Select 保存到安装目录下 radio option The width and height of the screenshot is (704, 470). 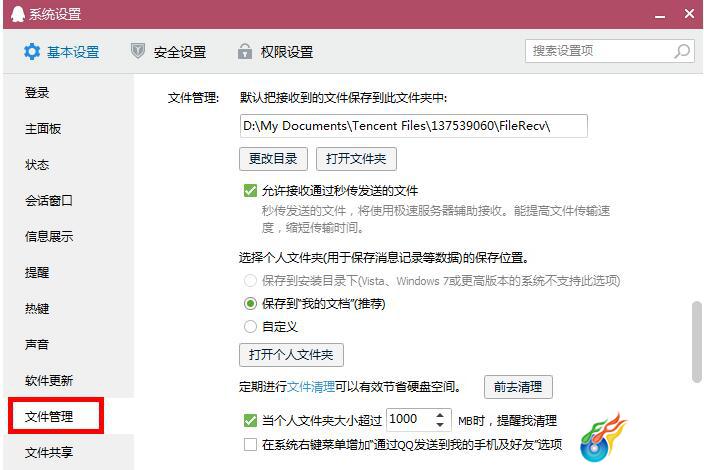tap(250, 281)
